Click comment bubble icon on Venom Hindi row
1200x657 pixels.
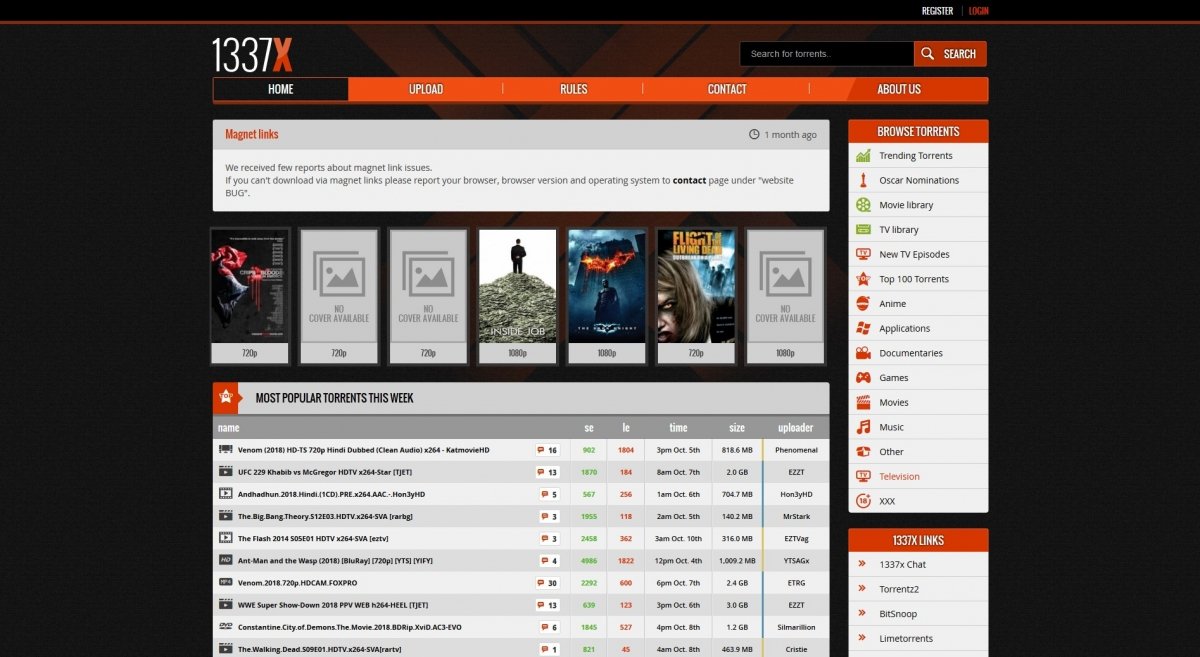tap(541, 450)
